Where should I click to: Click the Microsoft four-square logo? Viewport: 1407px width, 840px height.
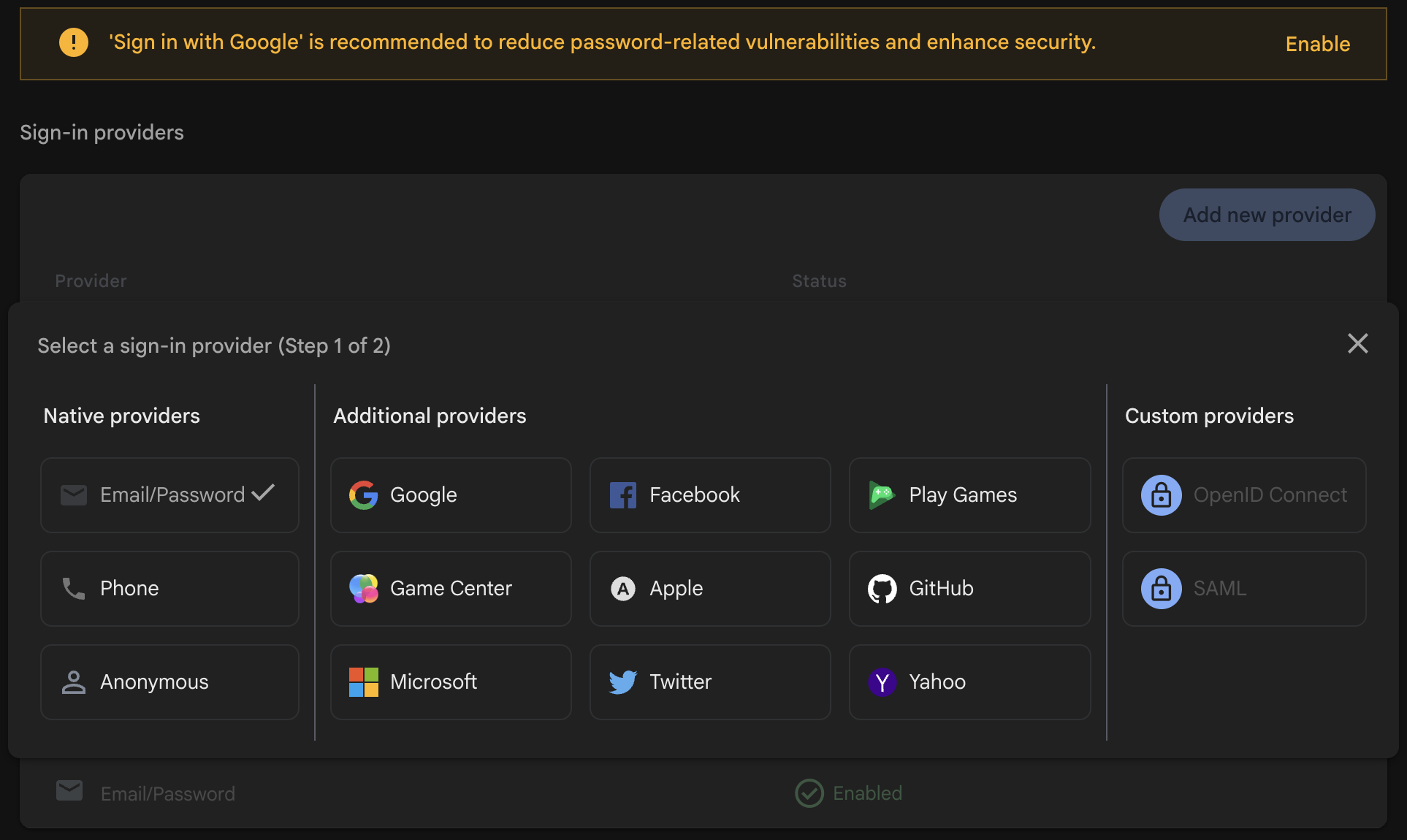pyautogui.click(x=363, y=682)
